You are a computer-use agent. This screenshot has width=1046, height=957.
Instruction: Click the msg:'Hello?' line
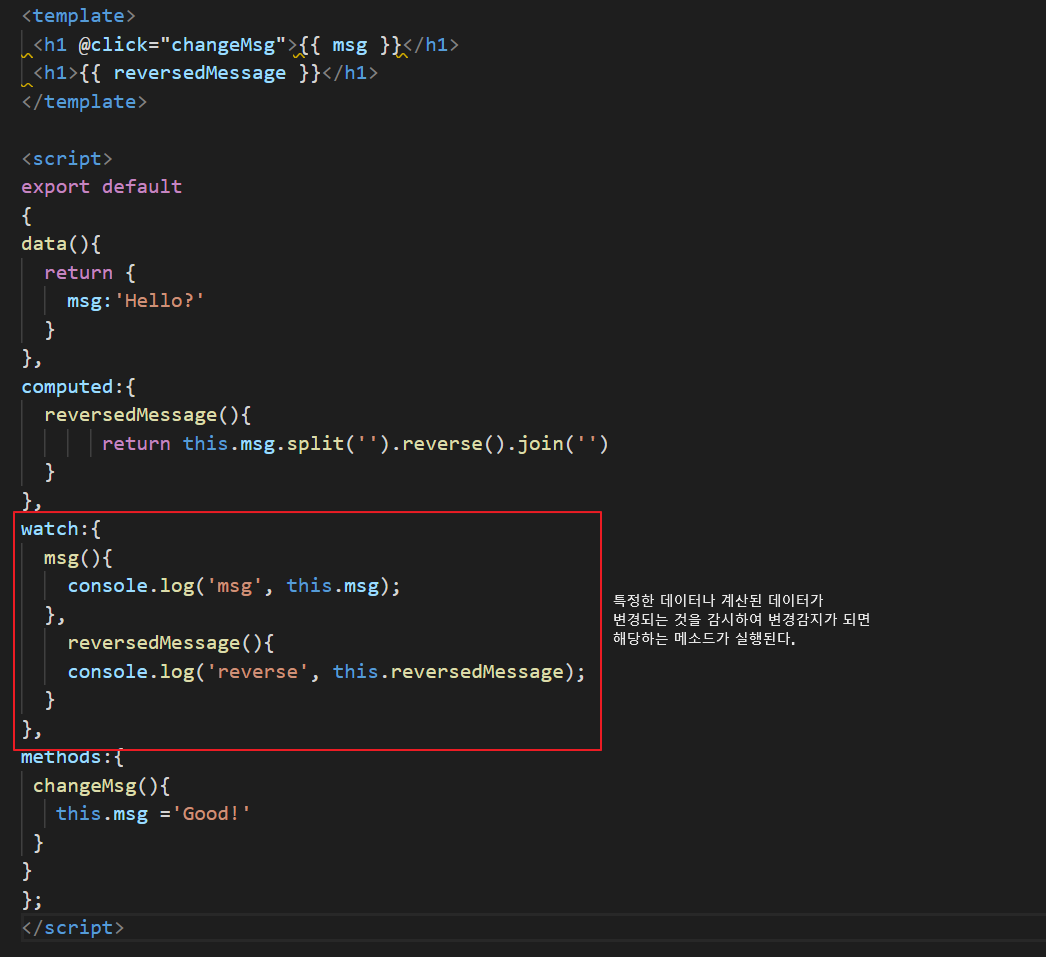pyautogui.click(x=135, y=301)
